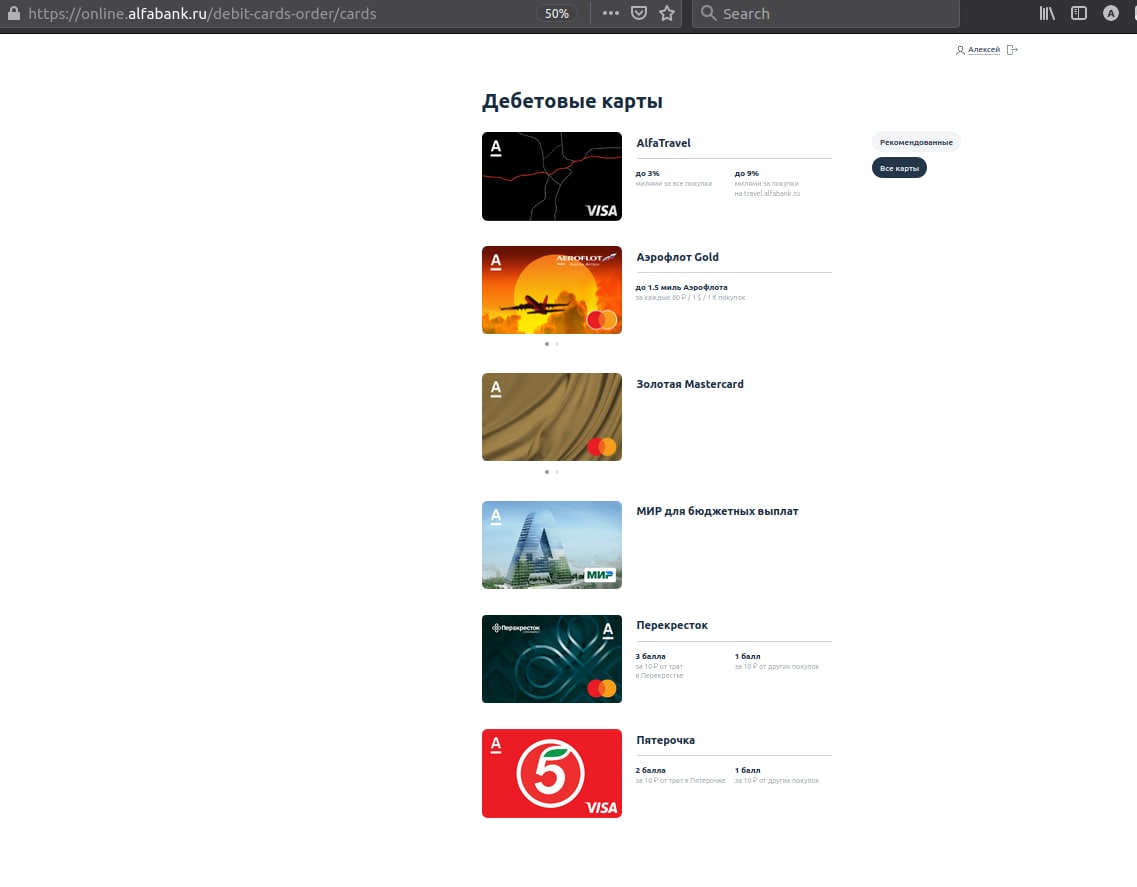The width and height of the screenshot is (1137, 887).
Task: Open the AlfaTravel card title
Action: (663, 143)
